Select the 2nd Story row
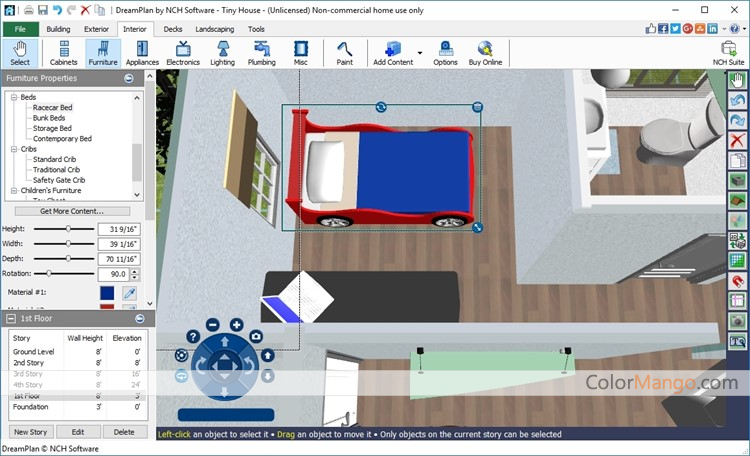The image size is (750, 456). (x=77, y=363)
